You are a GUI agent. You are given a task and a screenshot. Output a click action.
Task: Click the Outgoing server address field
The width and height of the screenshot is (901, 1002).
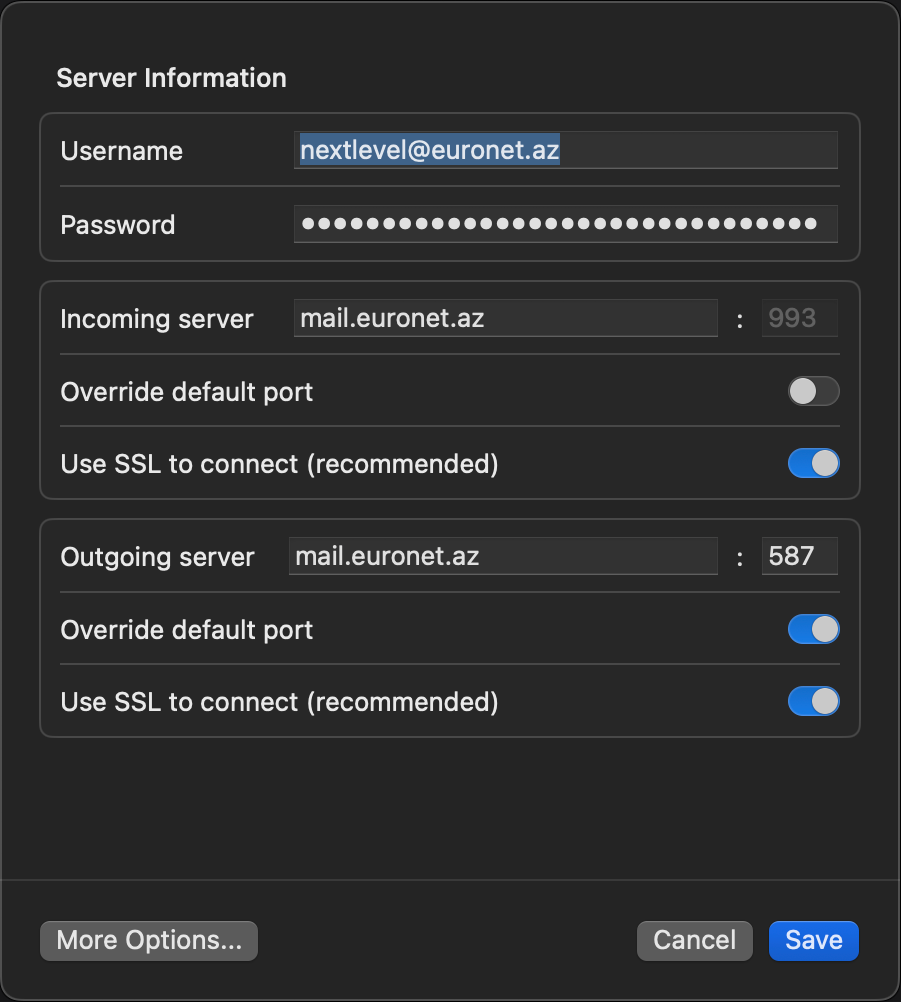pyautogui.click(x=503, y=556)
